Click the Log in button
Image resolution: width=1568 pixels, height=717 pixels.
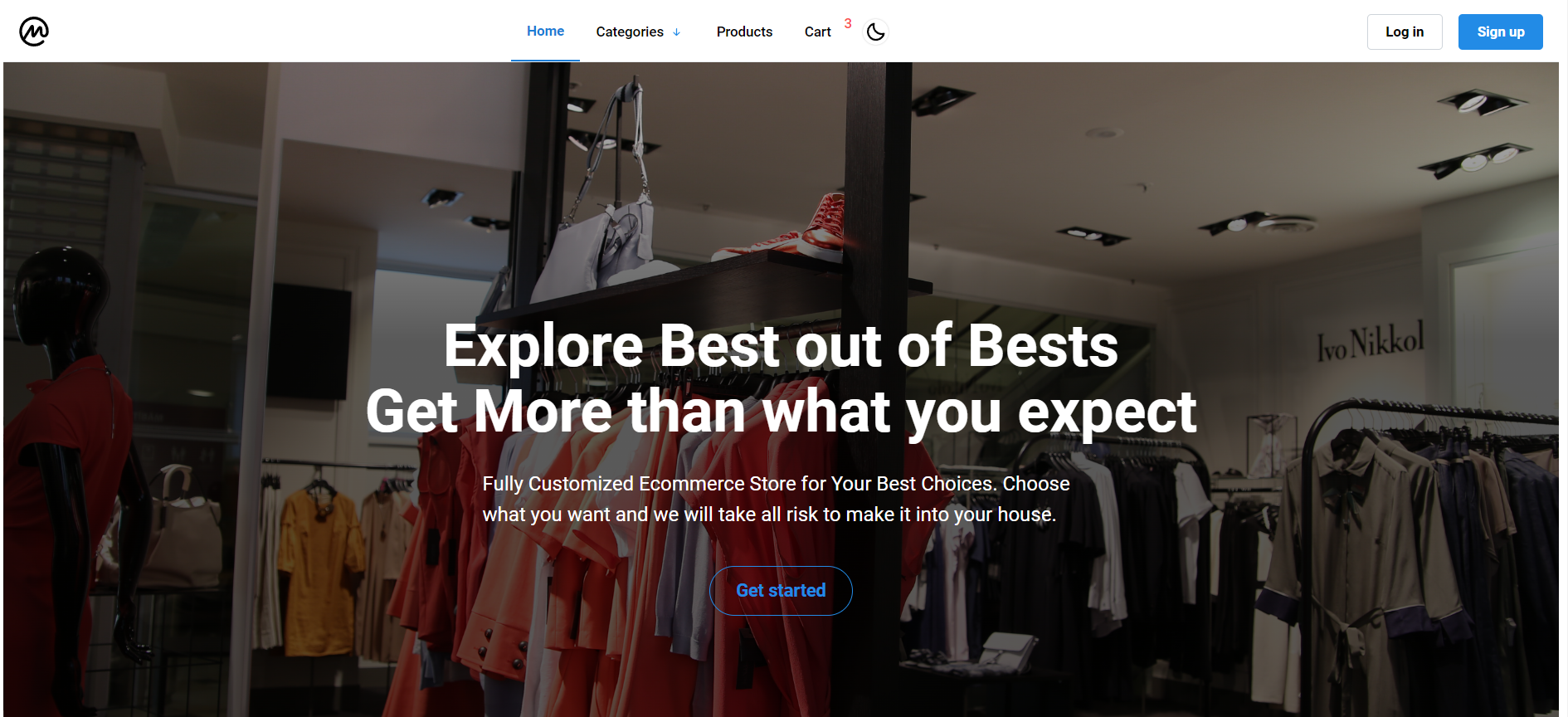click(1405, 32)
